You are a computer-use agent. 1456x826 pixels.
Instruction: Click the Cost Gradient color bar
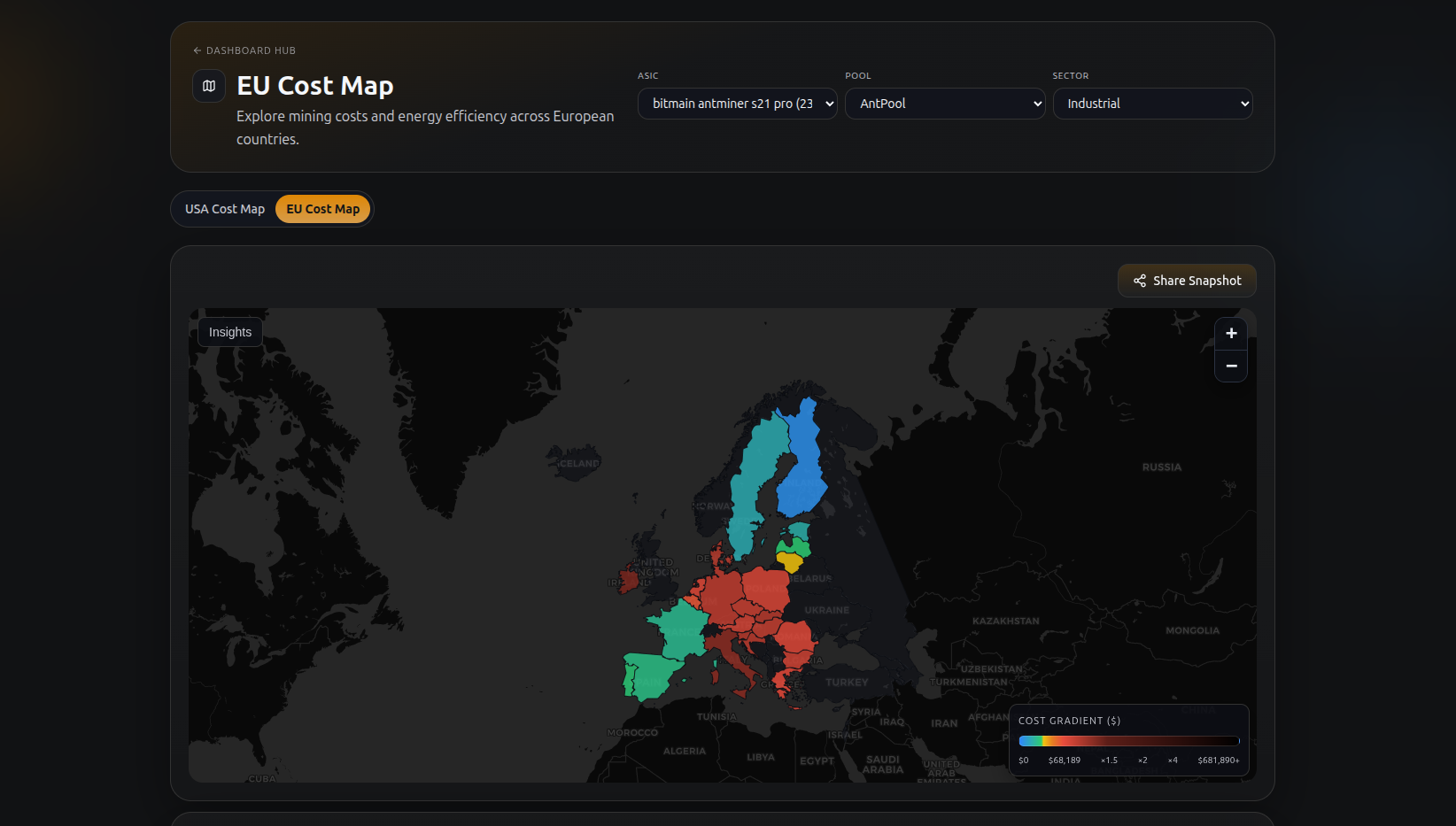coord(1129,741)
